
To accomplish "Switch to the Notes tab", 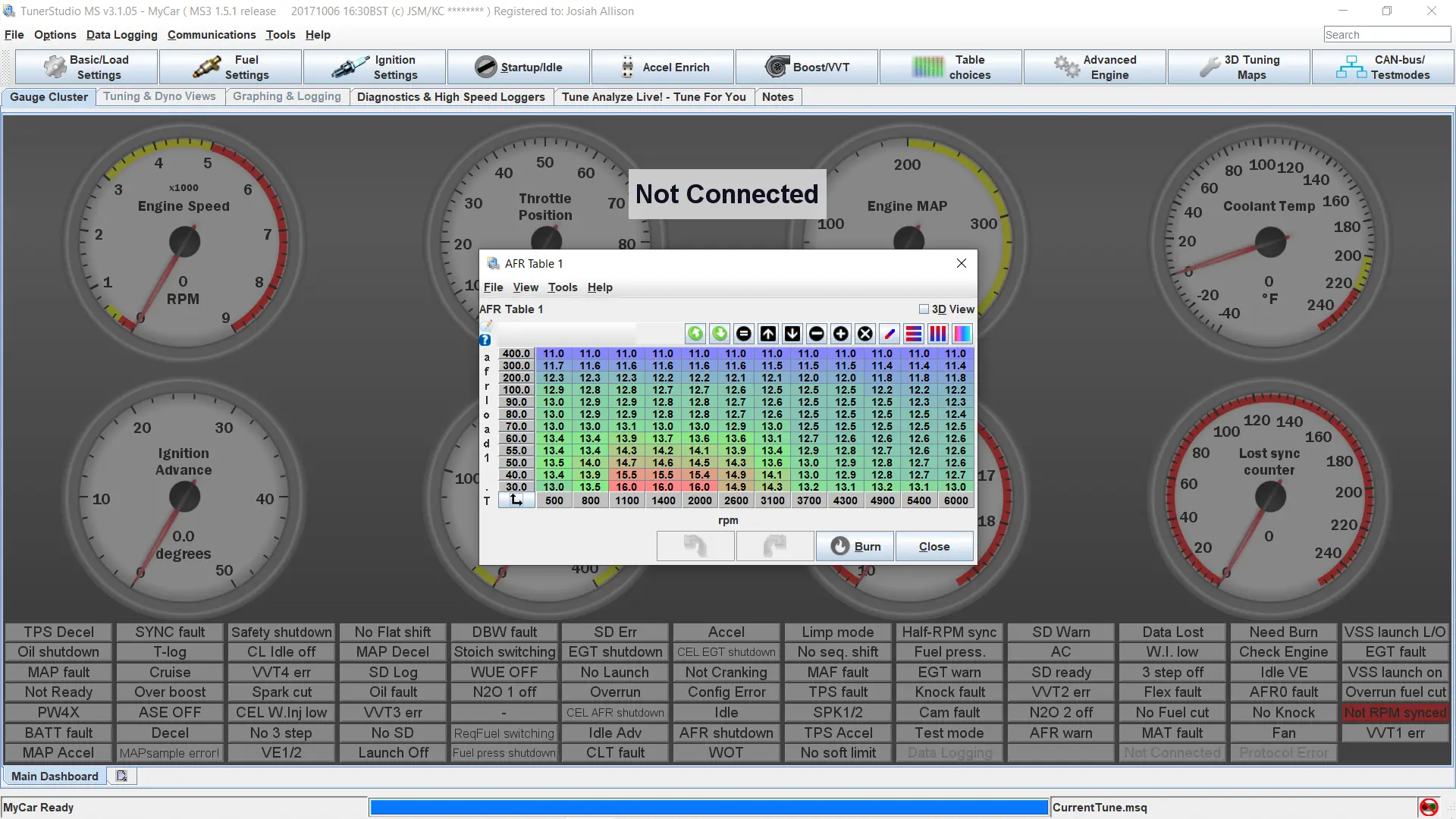I will [777, 97].
